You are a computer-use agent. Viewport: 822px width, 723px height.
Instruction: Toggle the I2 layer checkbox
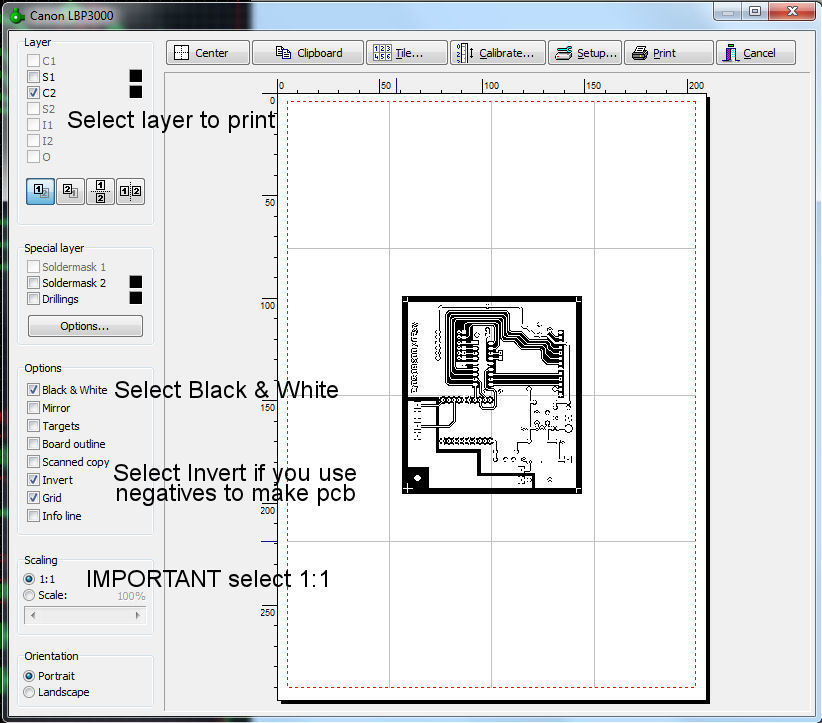tap(34, 141)
